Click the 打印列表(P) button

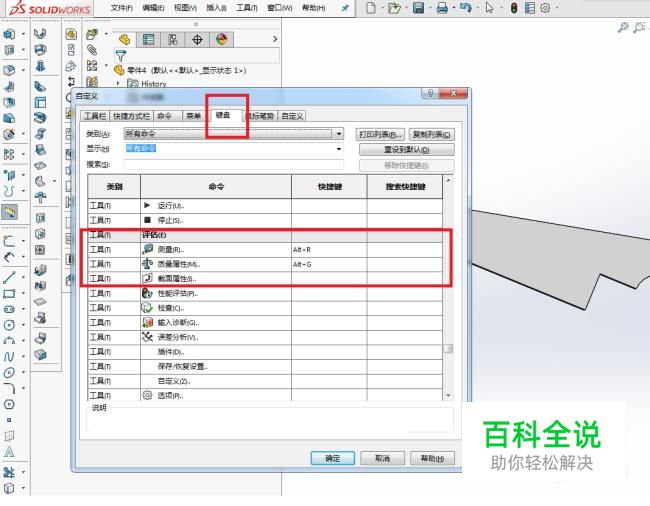click(x=380, y=134)
